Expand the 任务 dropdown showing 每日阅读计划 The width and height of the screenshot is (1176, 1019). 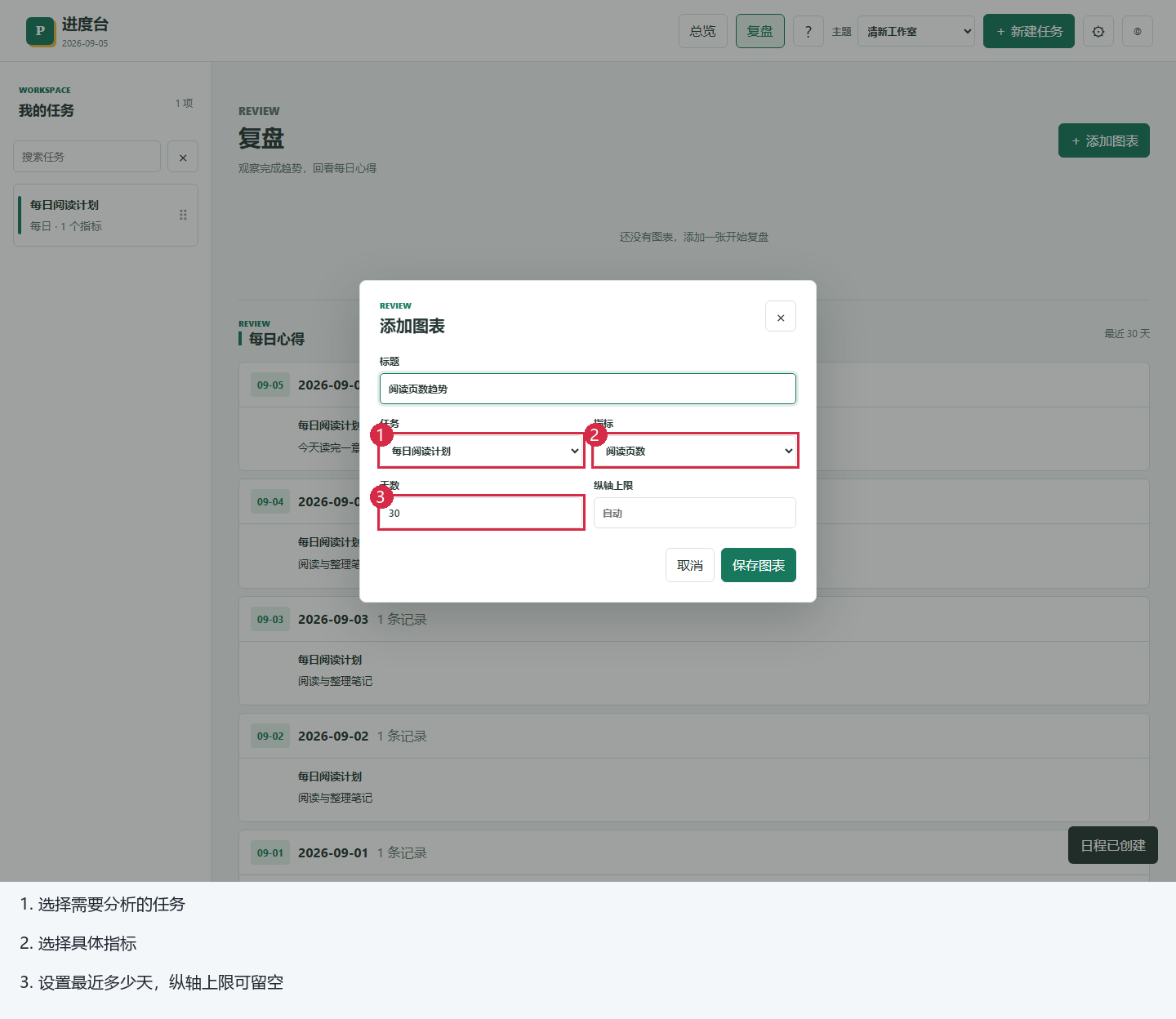click(x=482, y=451)
